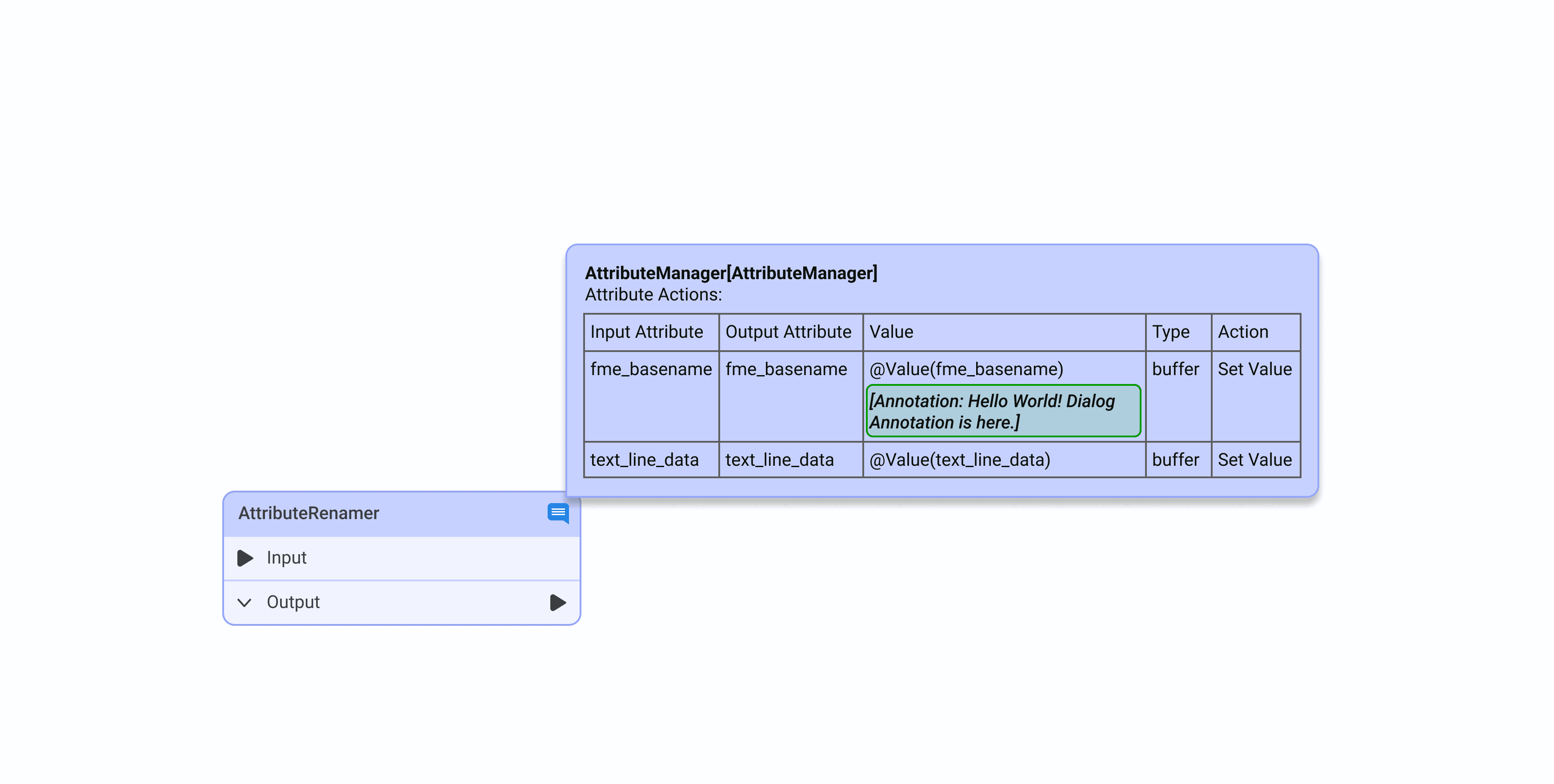Click the blue annotation comment icon
The height and width of the screenshot is (784, 1554).
[557, 512]
